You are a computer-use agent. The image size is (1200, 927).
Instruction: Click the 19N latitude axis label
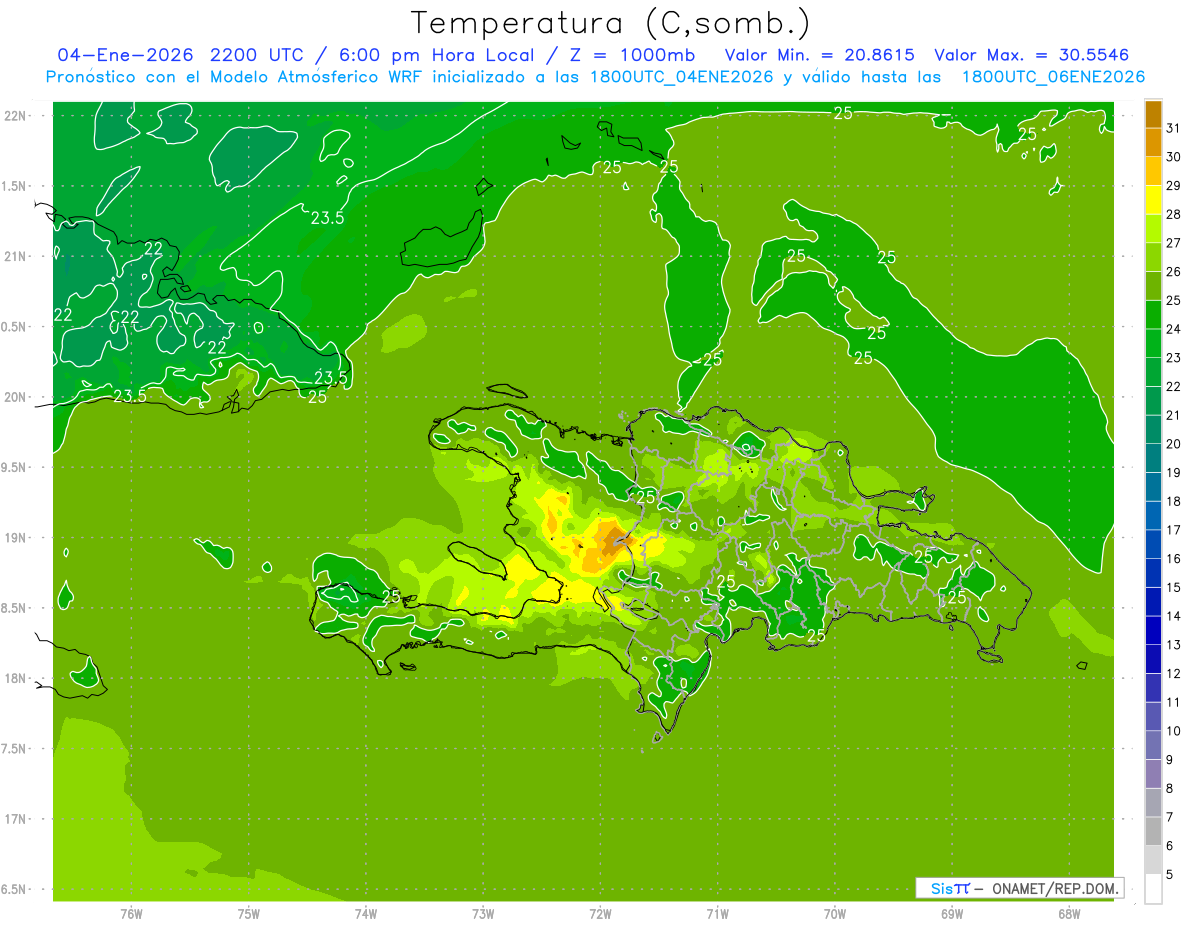[15, 538]
